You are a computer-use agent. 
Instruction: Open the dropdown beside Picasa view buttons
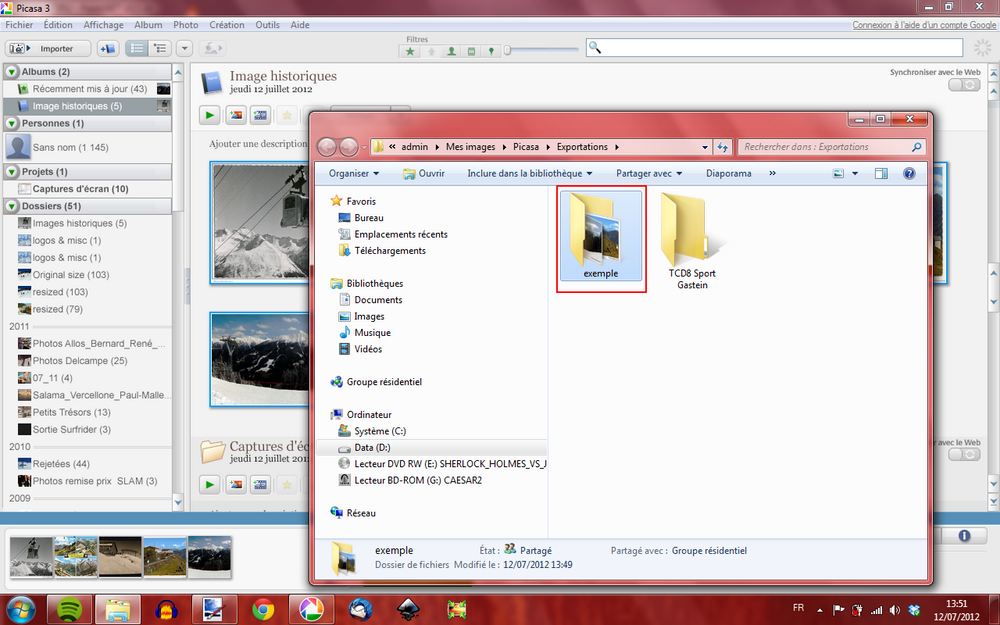point(184,48)
